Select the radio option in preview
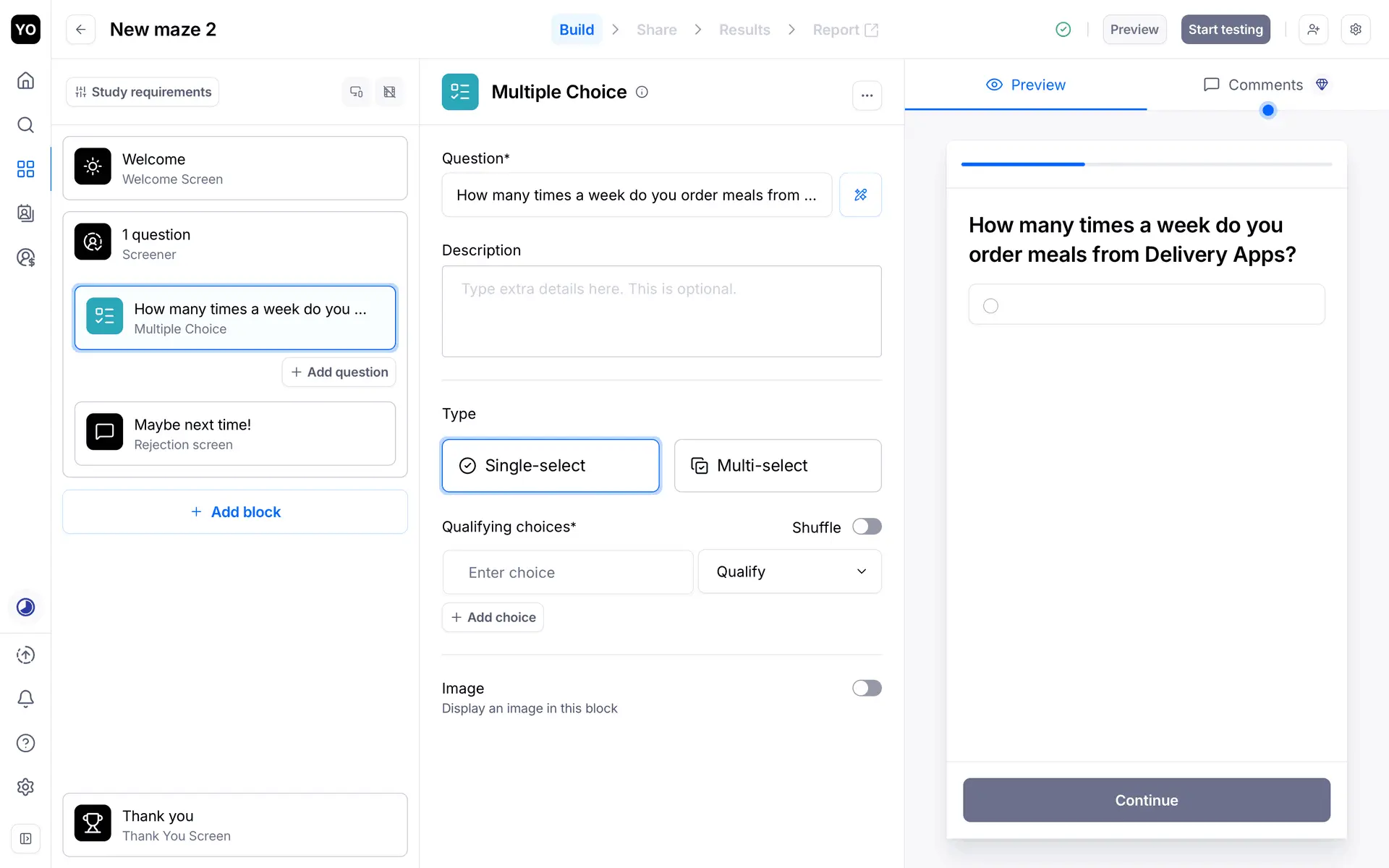The width and height of the screenshot is (1389, 868). point(990,306)
